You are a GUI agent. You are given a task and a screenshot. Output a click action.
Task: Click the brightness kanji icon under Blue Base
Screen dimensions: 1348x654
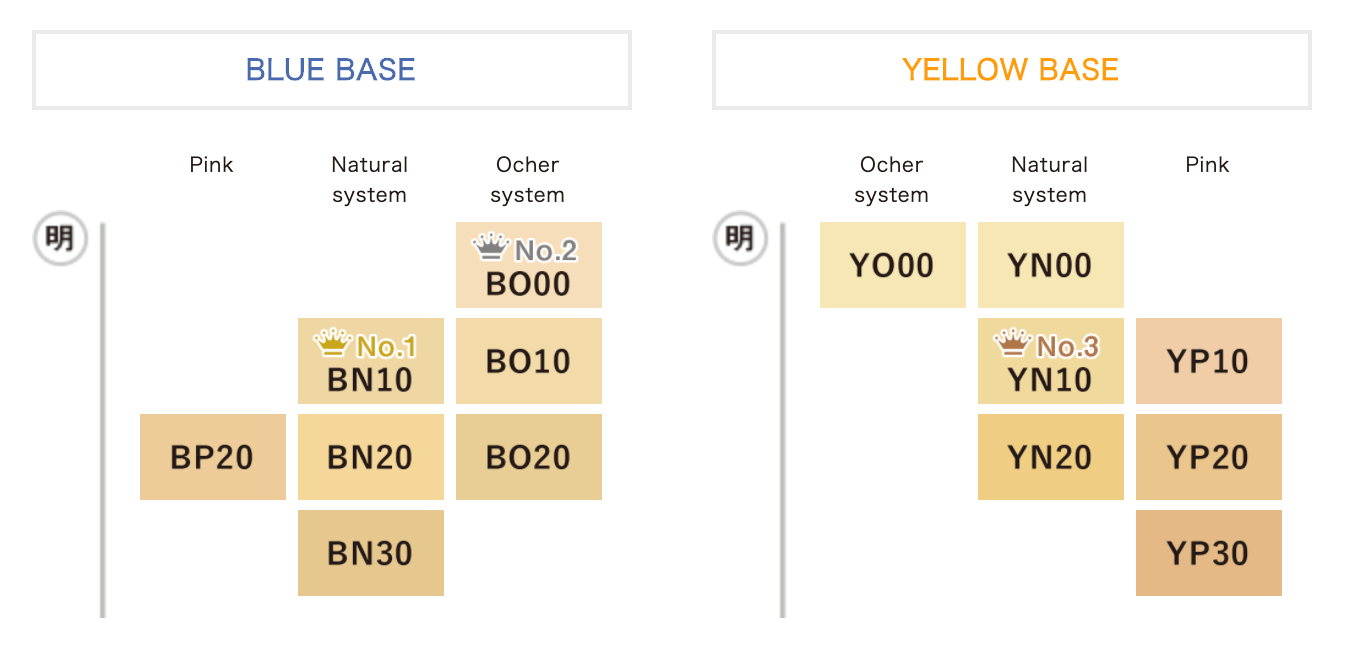point(61,239)
